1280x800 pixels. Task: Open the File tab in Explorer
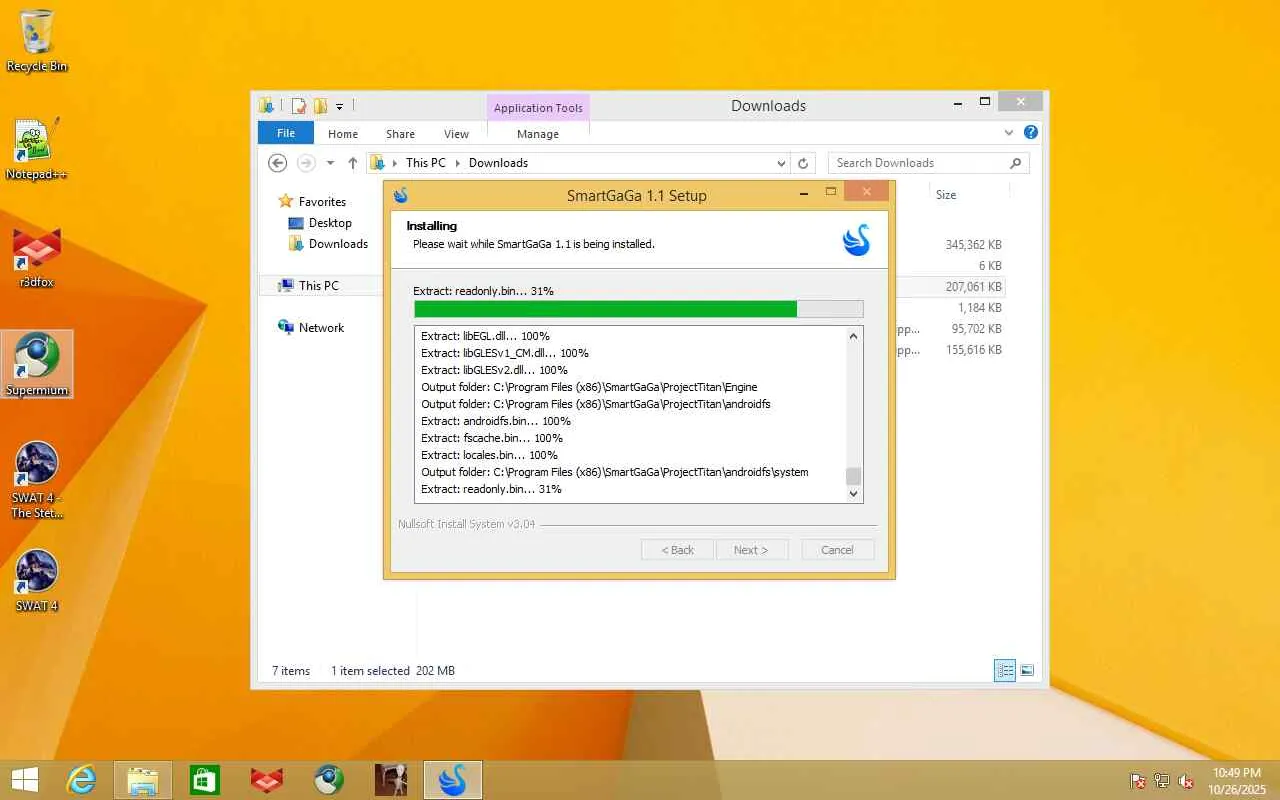(x=286, y=133)
